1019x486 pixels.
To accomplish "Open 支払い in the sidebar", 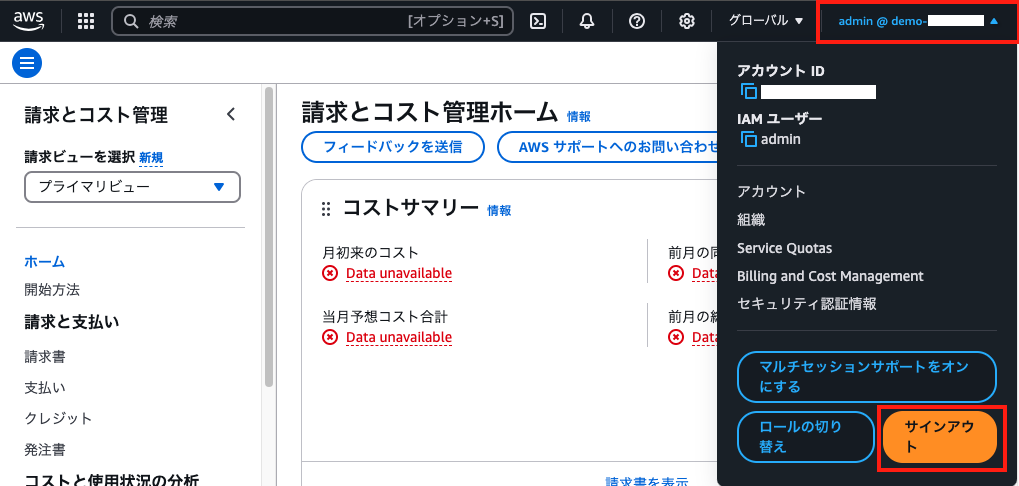I will (45, 388).
